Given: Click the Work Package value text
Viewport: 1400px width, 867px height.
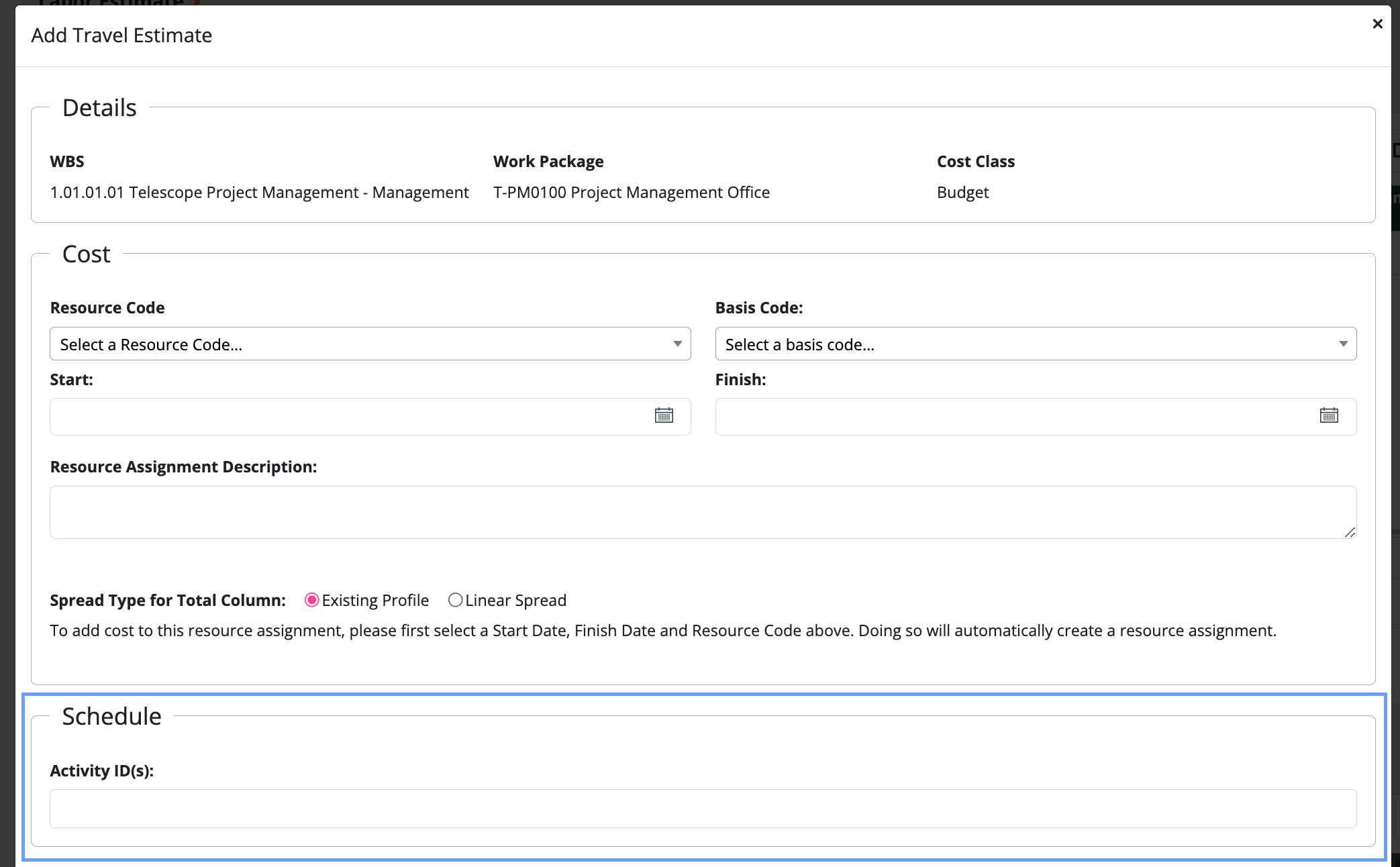Looking at the screenshot, I should (x=631, y=193).
